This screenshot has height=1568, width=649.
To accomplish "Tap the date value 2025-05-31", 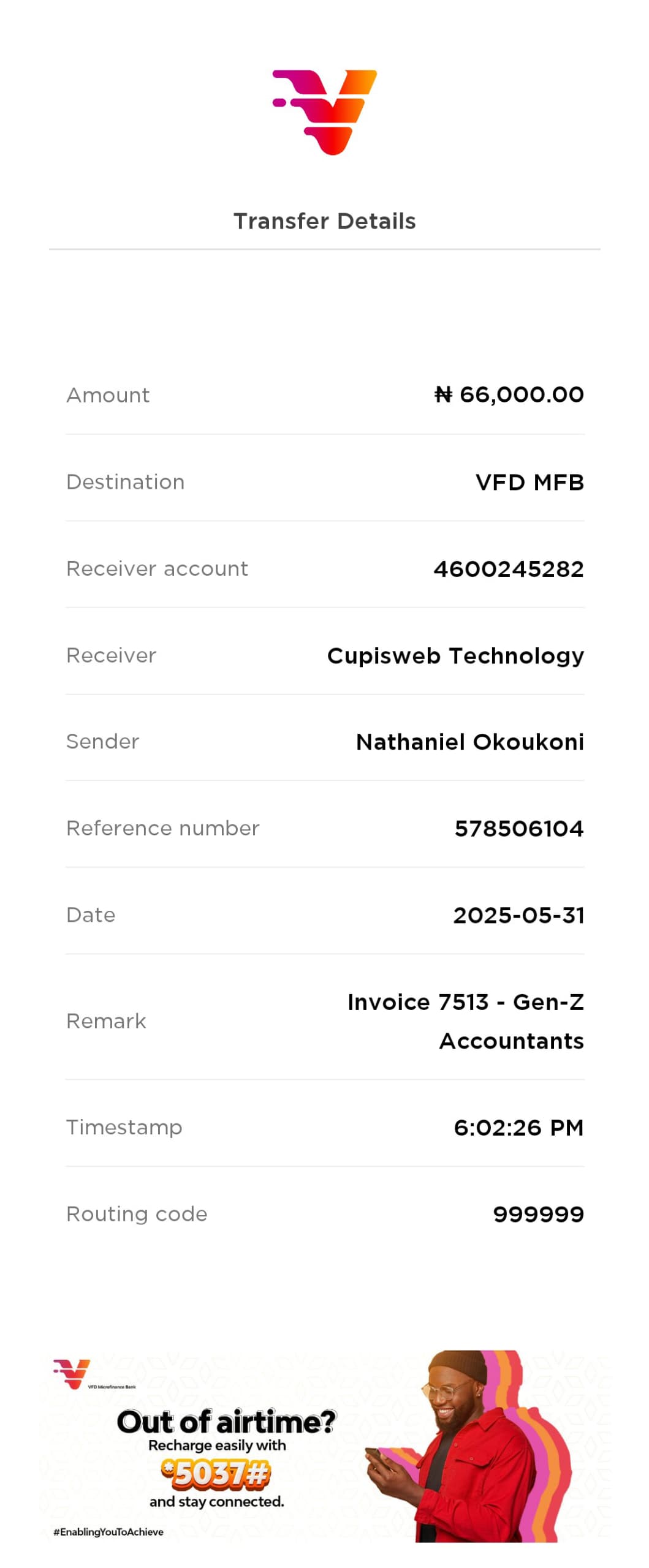I will click(518, 915).
